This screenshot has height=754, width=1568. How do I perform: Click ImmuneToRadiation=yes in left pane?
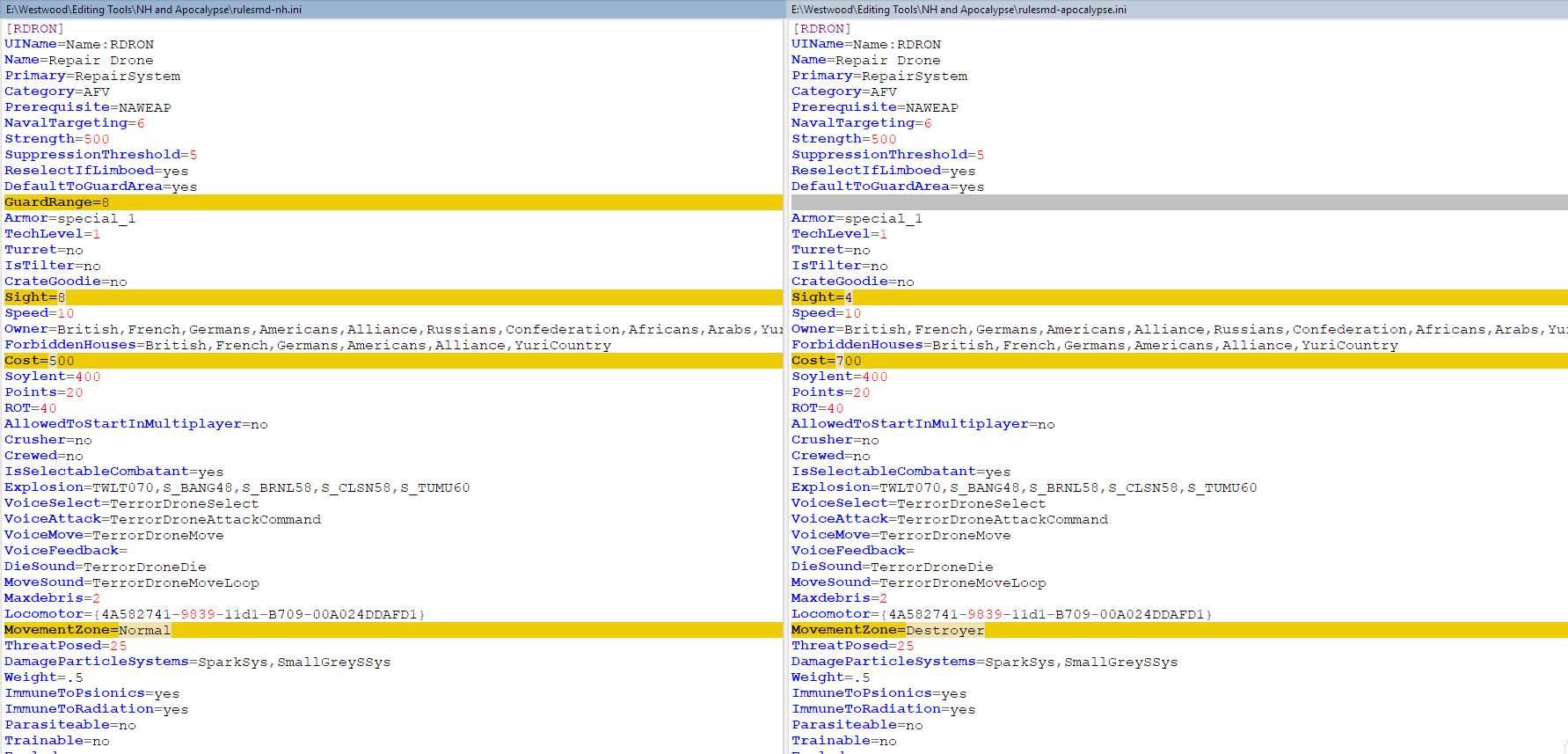[97, 709]
